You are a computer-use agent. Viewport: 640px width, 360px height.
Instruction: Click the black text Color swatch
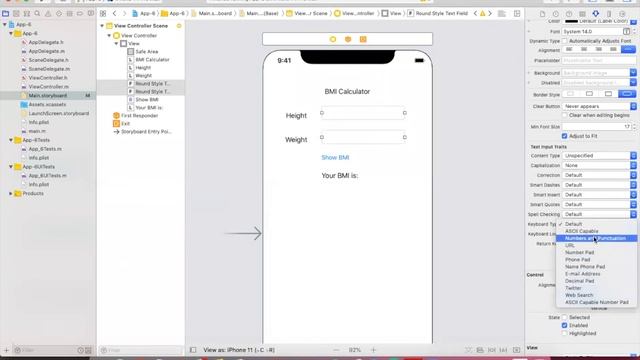point(571,21)
